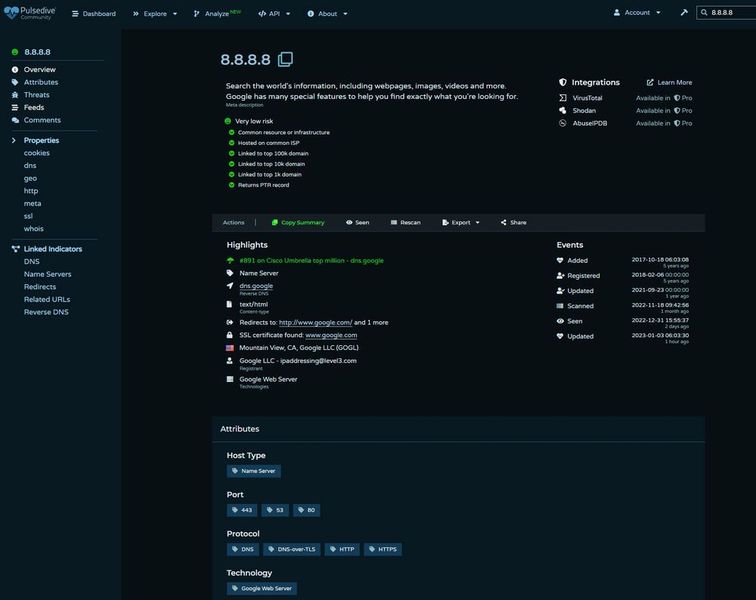This screenshot has height=600, width=756.
Task: Go to Attributes in the sidebar
Action: click(x=41, y=82)
